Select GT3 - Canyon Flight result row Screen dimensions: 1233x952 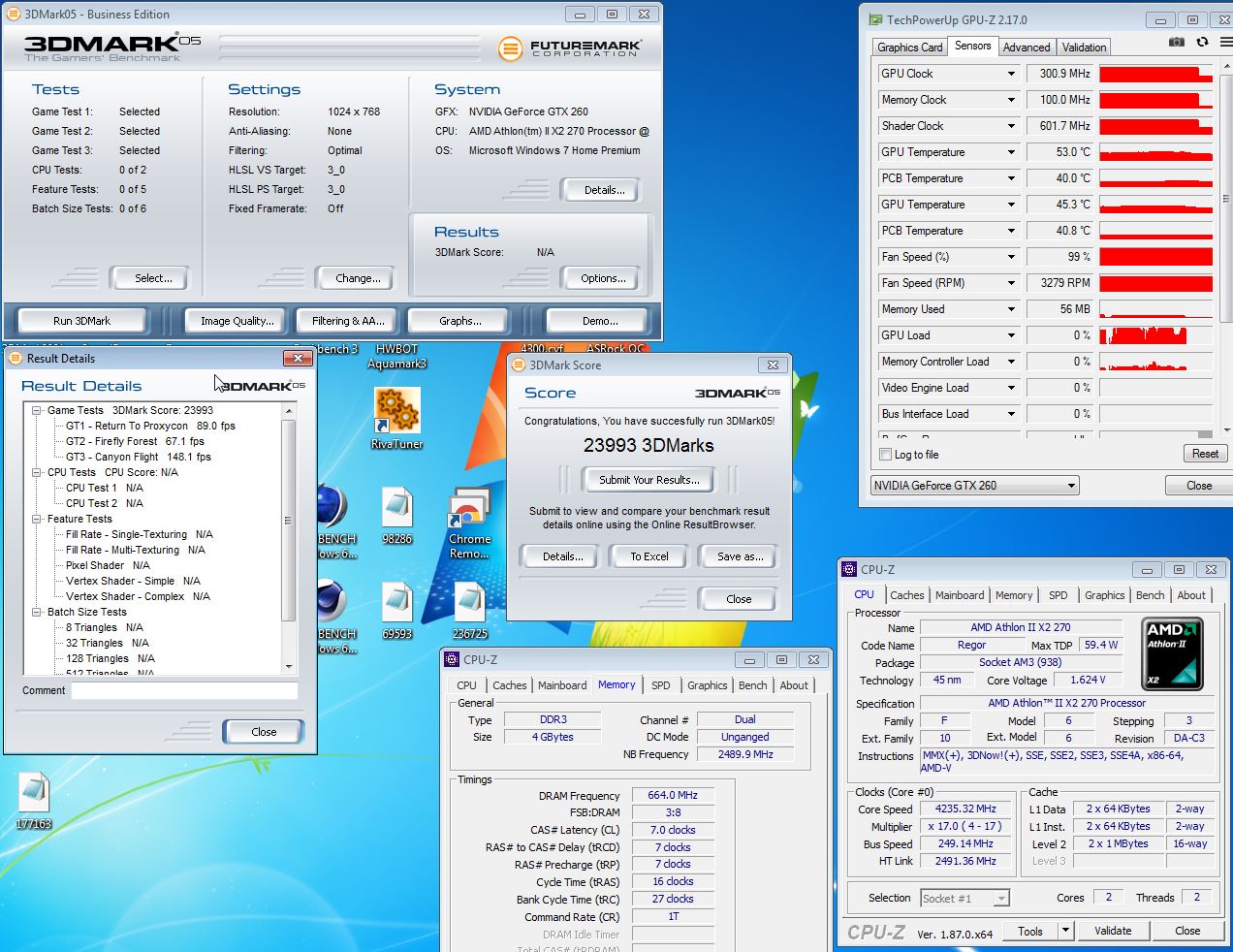(138, 457)
